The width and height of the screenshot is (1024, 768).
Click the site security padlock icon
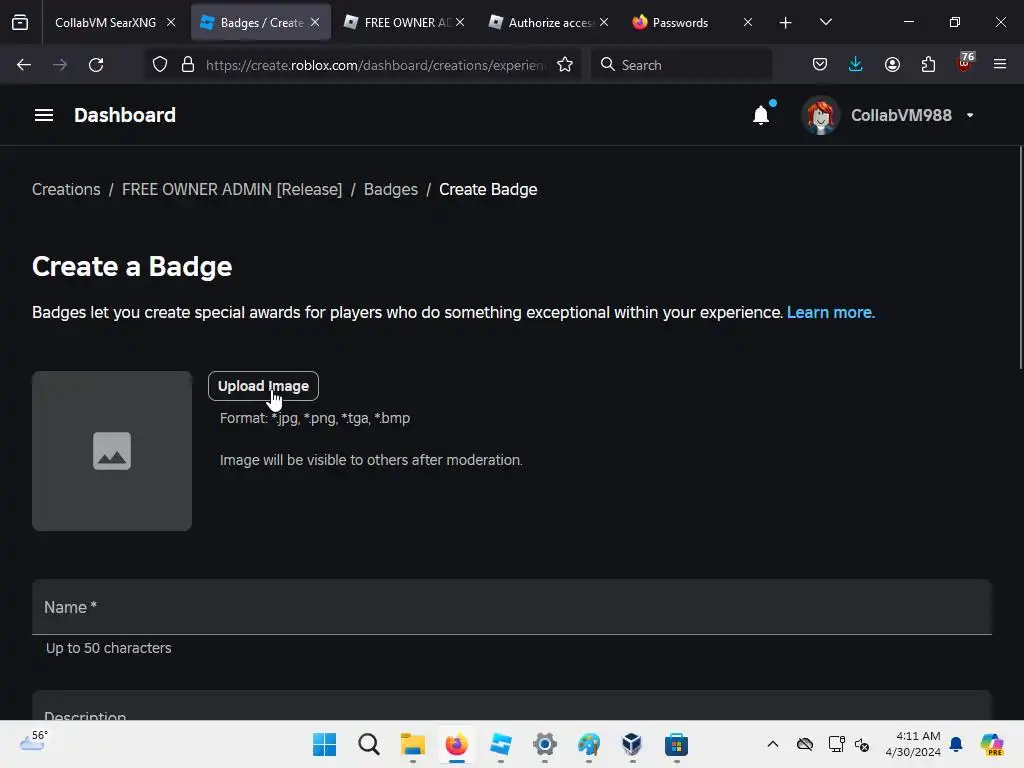coord(188,65)
